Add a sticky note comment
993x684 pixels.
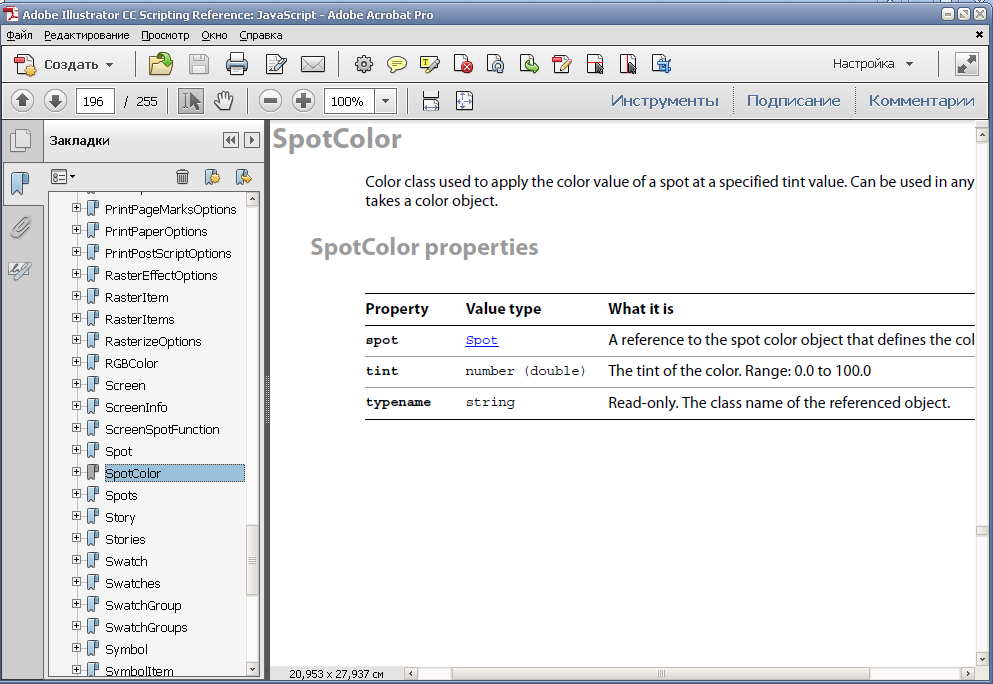(x=397, y=64)
